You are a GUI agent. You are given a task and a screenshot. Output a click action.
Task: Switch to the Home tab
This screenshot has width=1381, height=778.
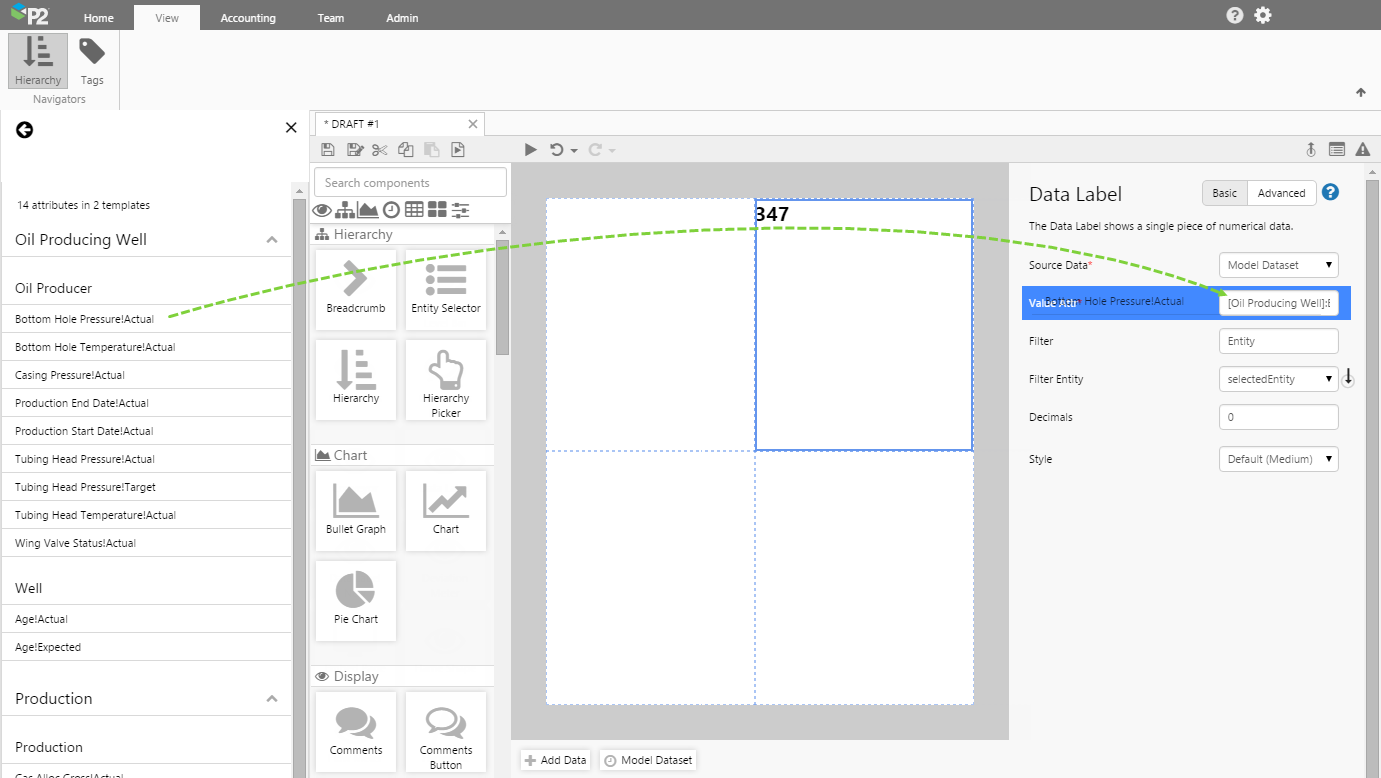(98, 18)
